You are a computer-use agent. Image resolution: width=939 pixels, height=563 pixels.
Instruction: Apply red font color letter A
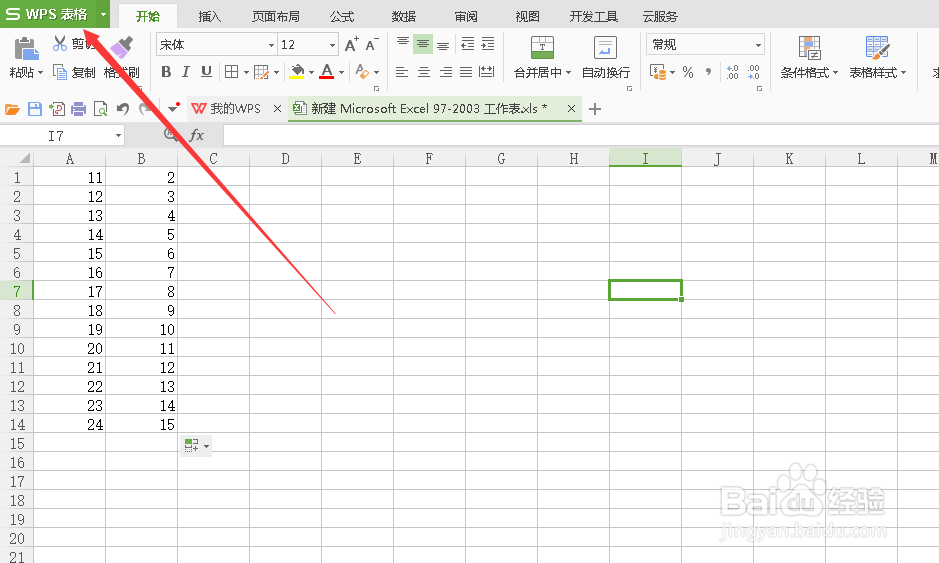(x=326, y=72)
